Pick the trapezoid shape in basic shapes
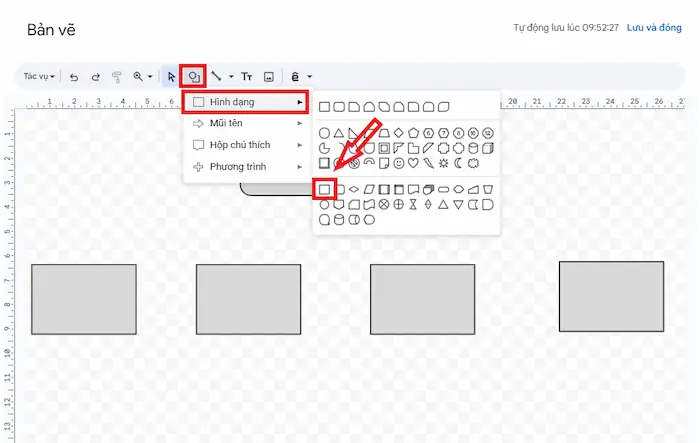This screenshot has height=443, width=700. [384, 133]
